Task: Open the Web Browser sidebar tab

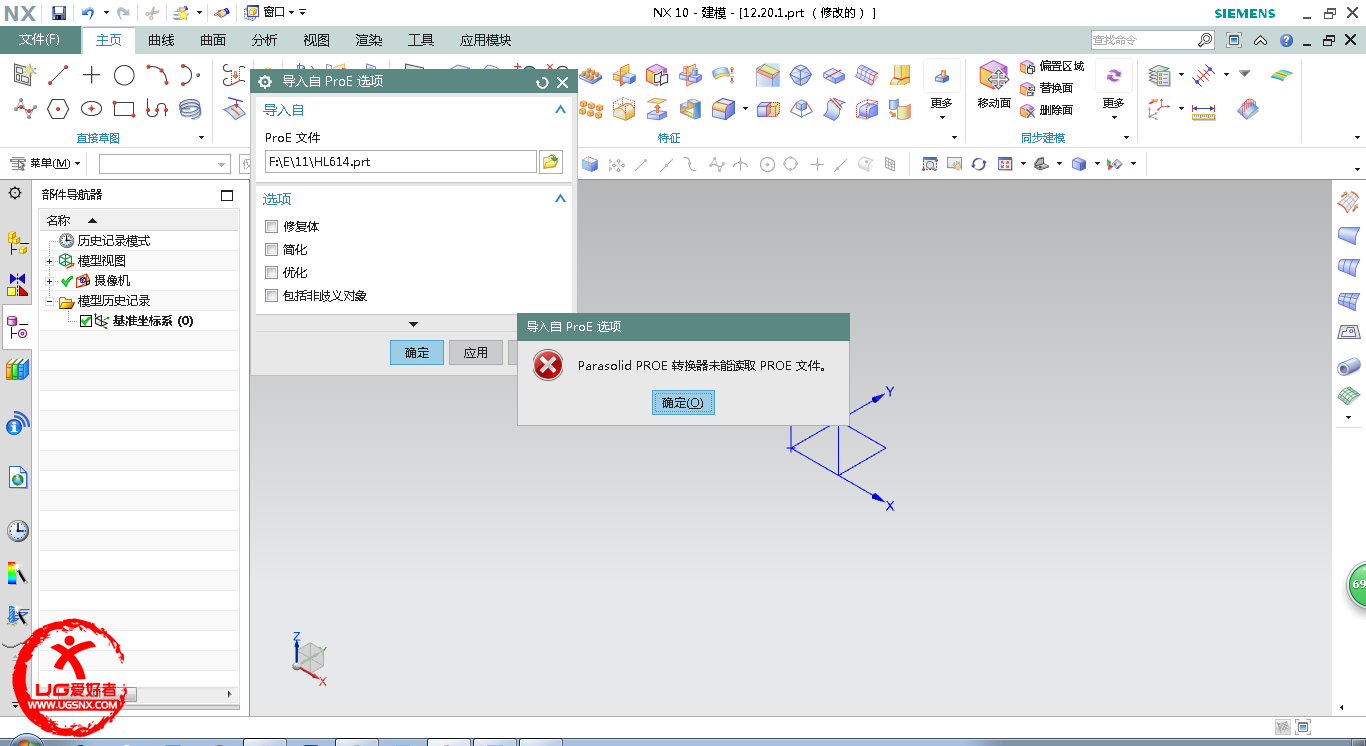Action: [17, 478]
